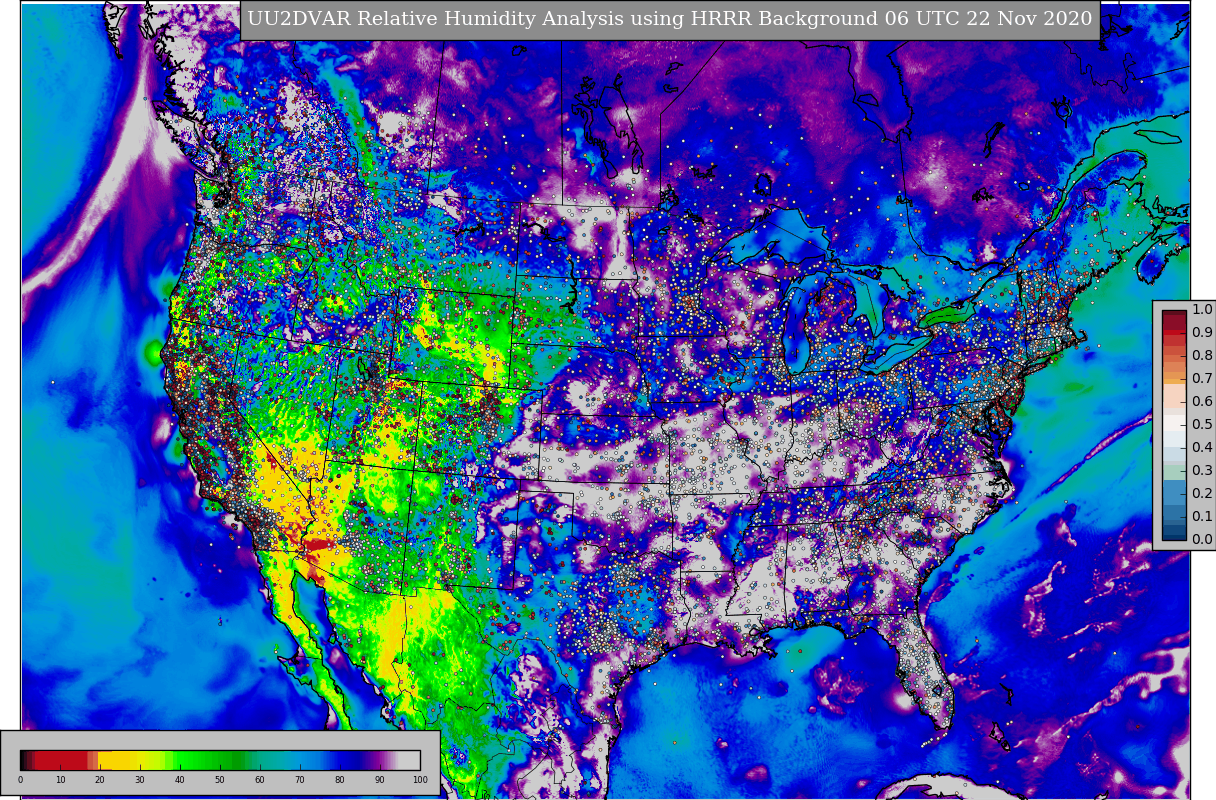The image size is (1216, 800).
Task: Click the 0.4 label on right colorbar
Action: [x=1202, y=448]
